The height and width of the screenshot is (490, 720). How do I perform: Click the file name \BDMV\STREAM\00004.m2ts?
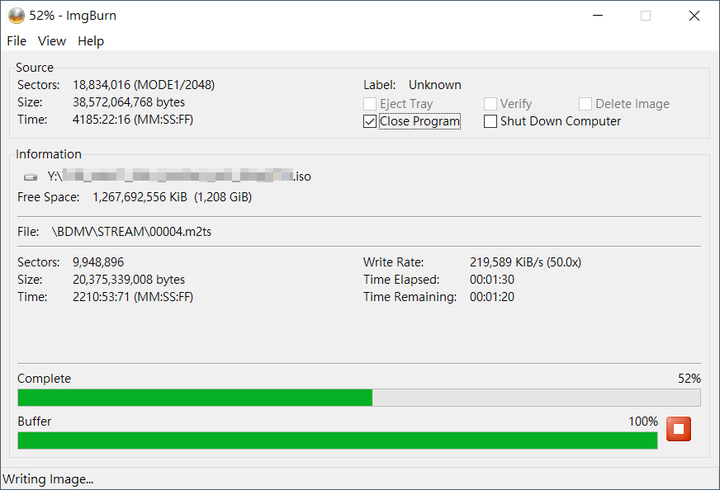(x=132, y=231)
